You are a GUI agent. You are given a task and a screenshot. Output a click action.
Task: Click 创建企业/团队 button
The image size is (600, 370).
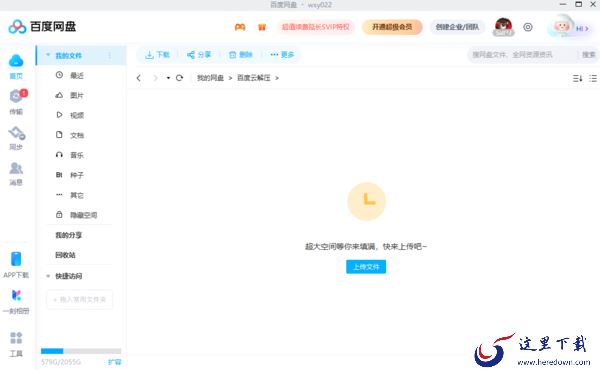tap(457, 27)
